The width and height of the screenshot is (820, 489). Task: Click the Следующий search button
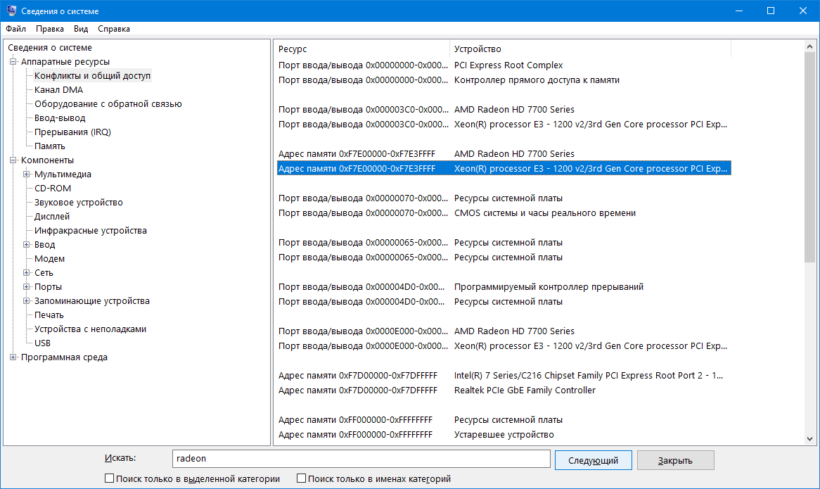click(x=592, y=460)
